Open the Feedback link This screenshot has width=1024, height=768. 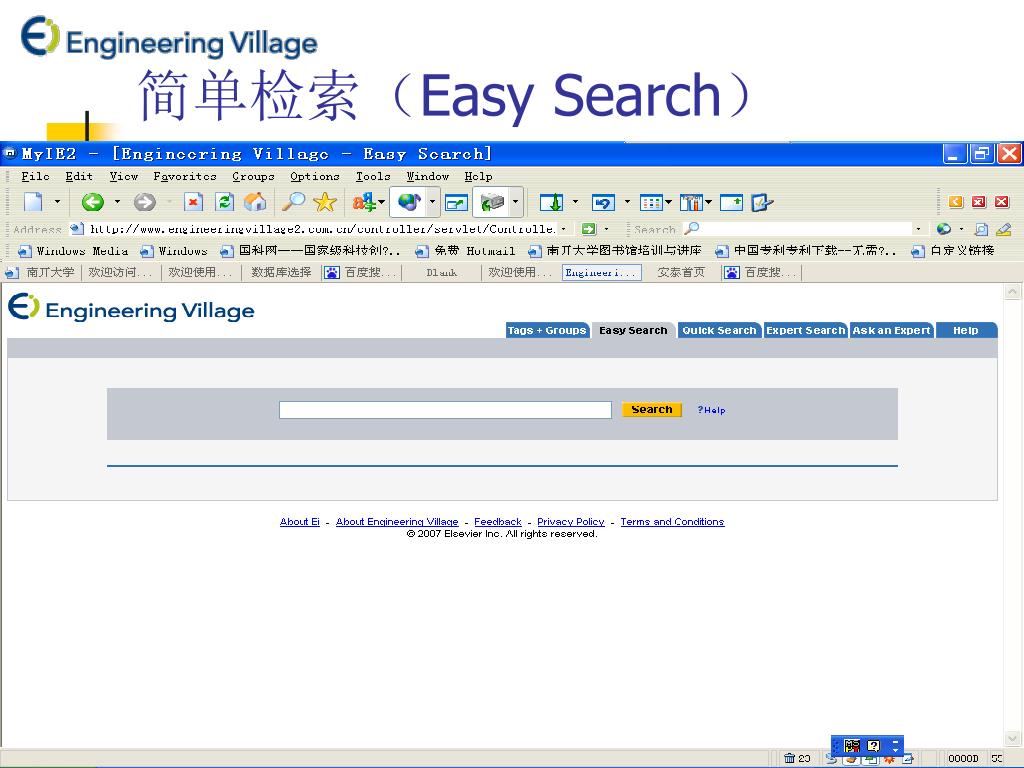tap(498, 522)
